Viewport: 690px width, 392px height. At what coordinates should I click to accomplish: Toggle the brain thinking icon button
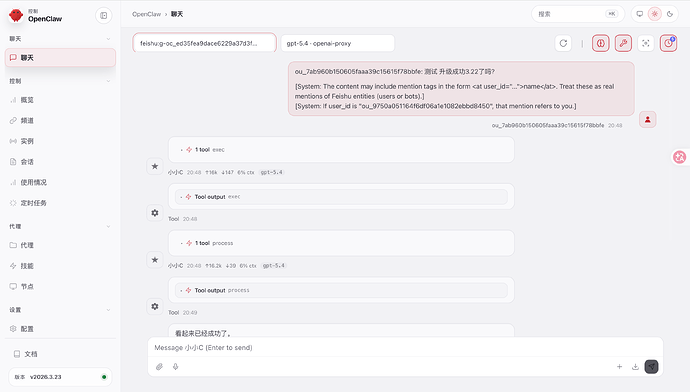coord(601,43)
